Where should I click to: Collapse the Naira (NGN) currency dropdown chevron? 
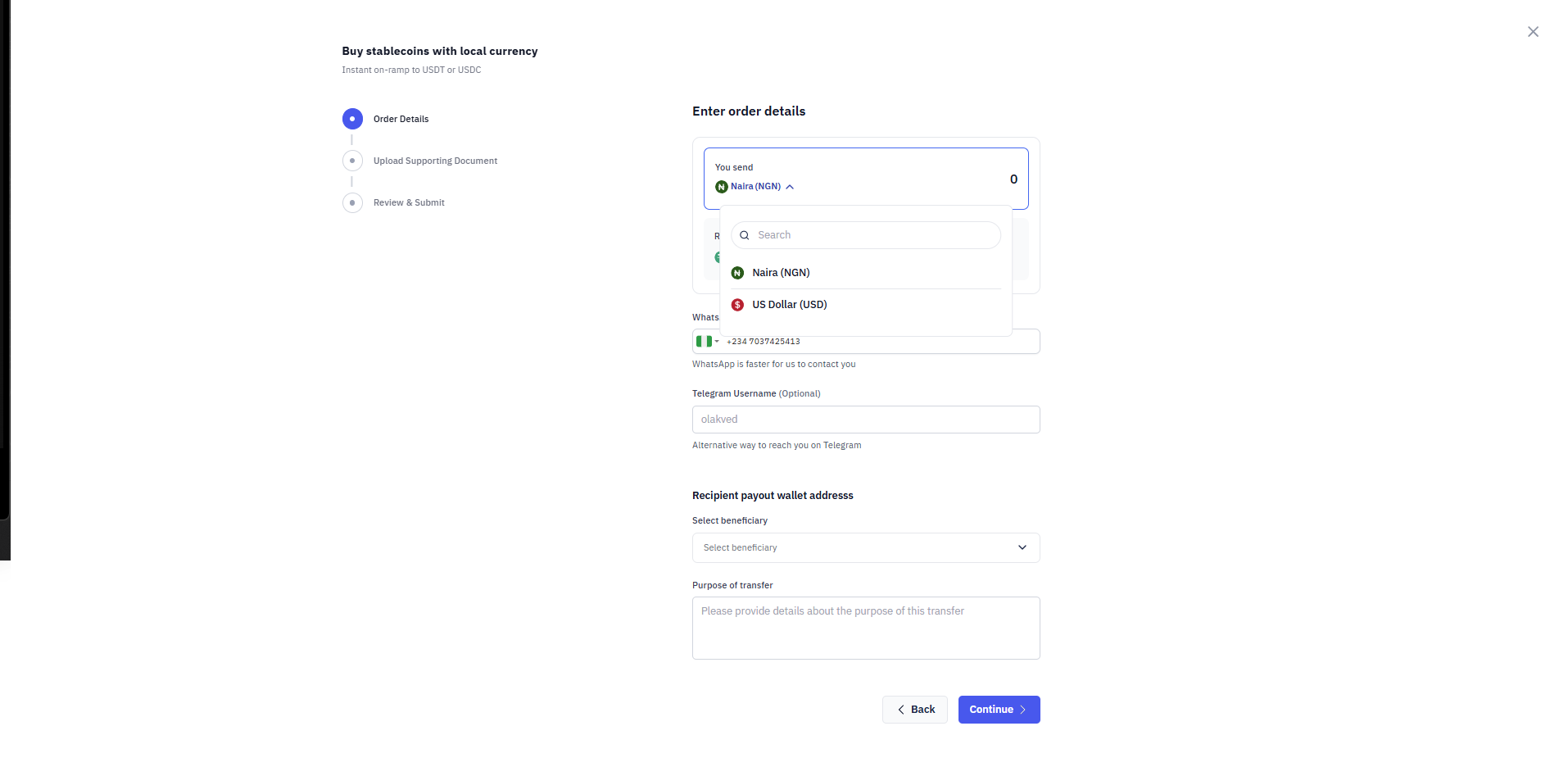point(790,187)
